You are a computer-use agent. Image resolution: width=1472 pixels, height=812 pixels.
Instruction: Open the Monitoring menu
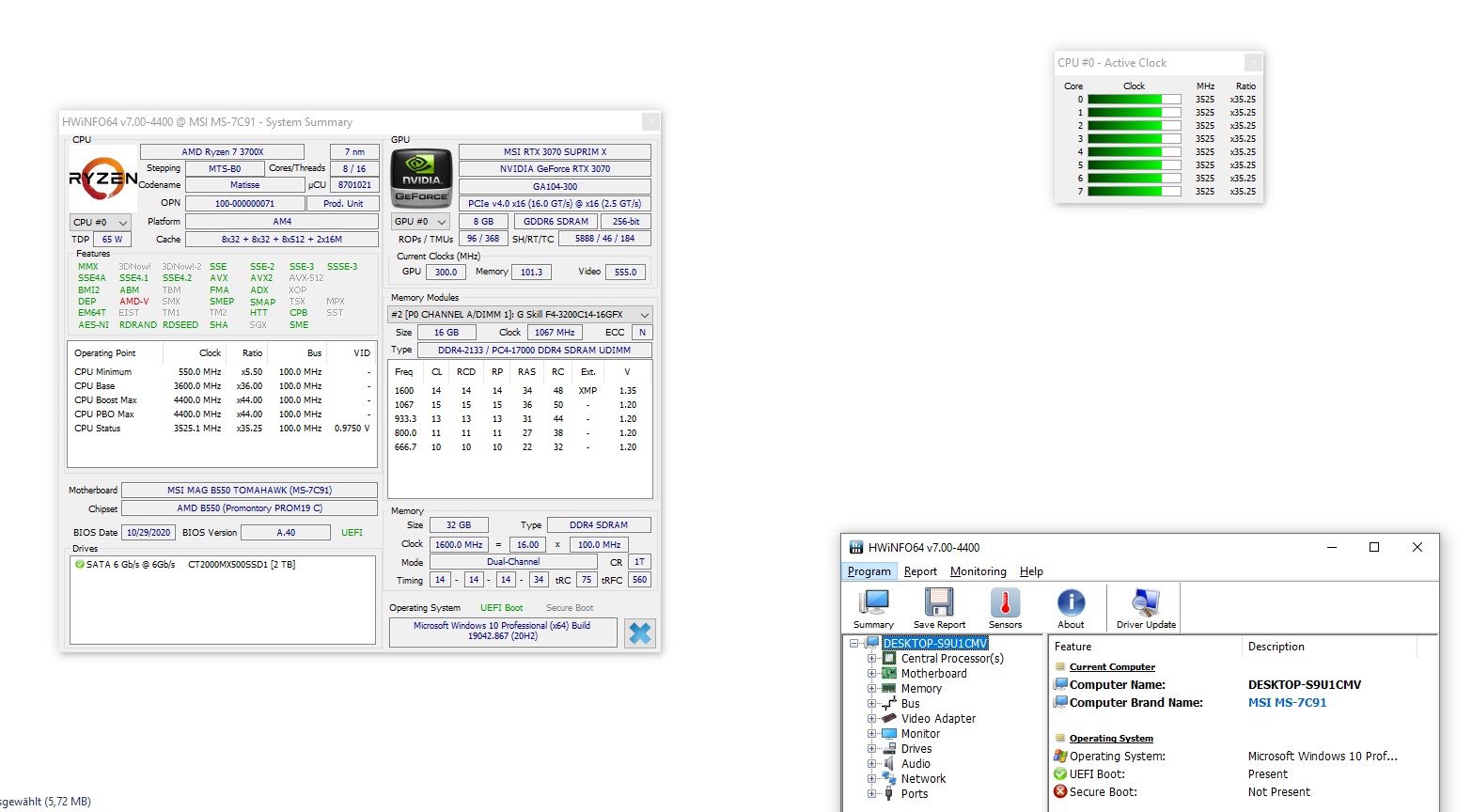978,570
